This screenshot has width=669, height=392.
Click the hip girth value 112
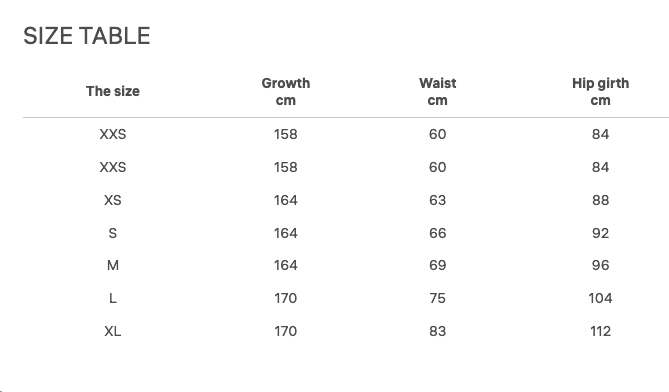click(x=600, y=331)
